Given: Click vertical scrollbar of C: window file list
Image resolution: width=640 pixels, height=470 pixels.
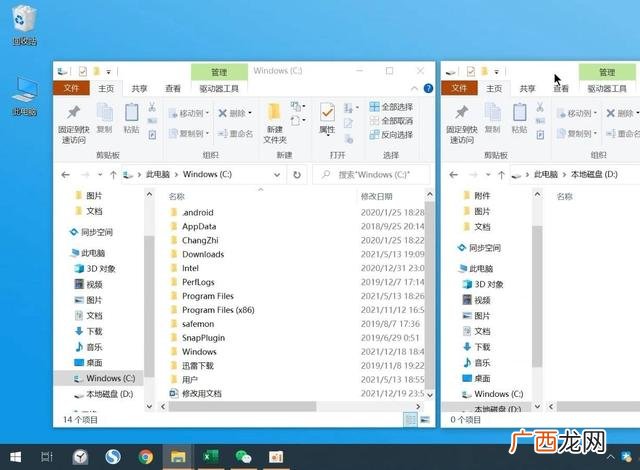Looking at the screenshot, I should [429, 294].
